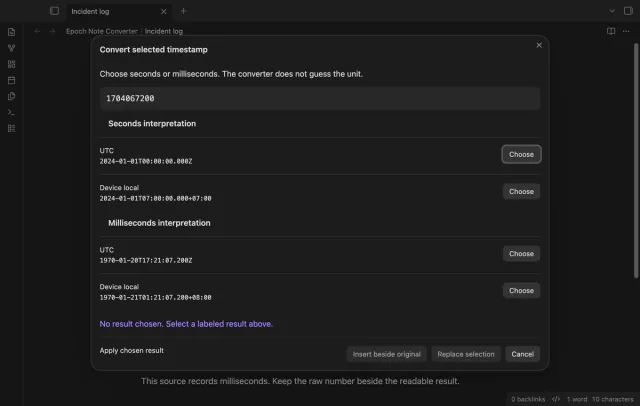Click the Seconds interpretation heading
640x406 pixels.
(x=152, y=124)
